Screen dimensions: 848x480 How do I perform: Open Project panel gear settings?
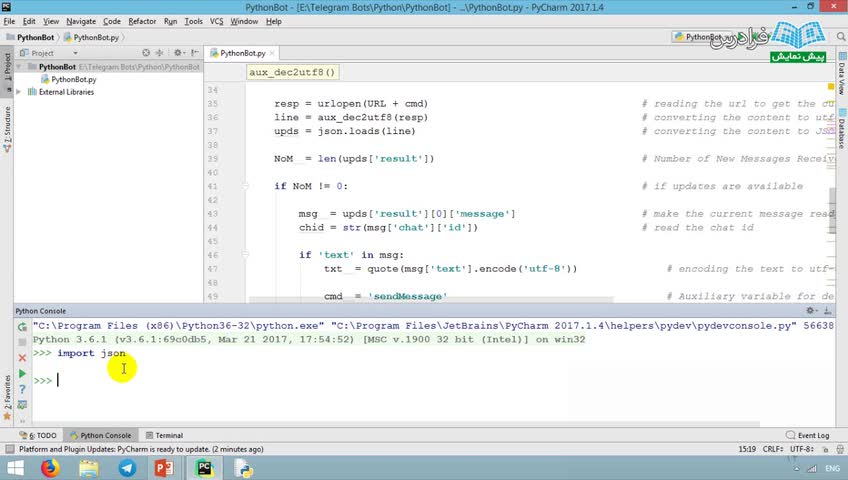click(x=178, y=53)
